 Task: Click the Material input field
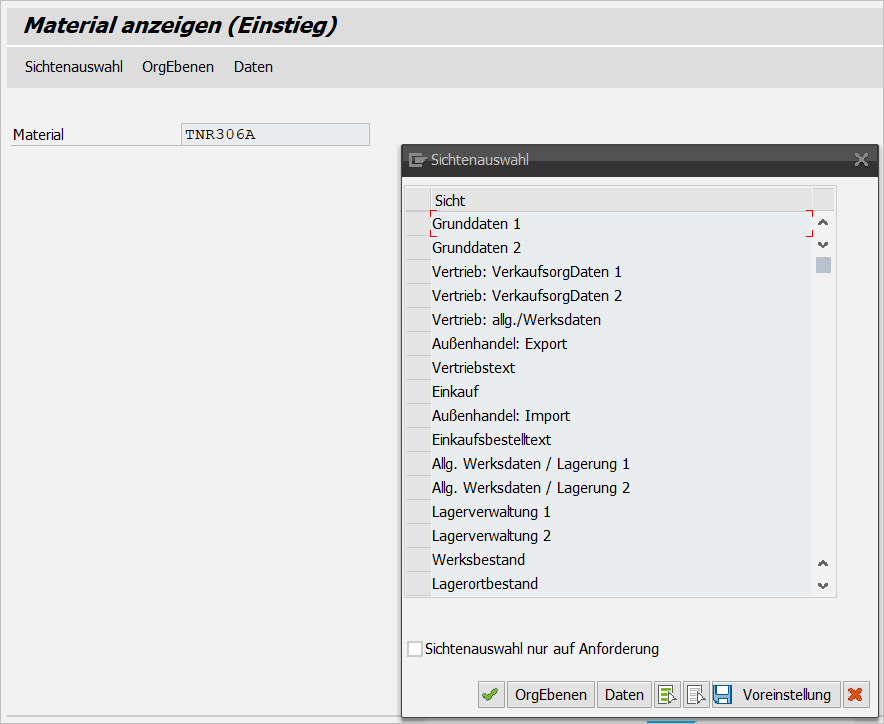(x=275, y=135)
